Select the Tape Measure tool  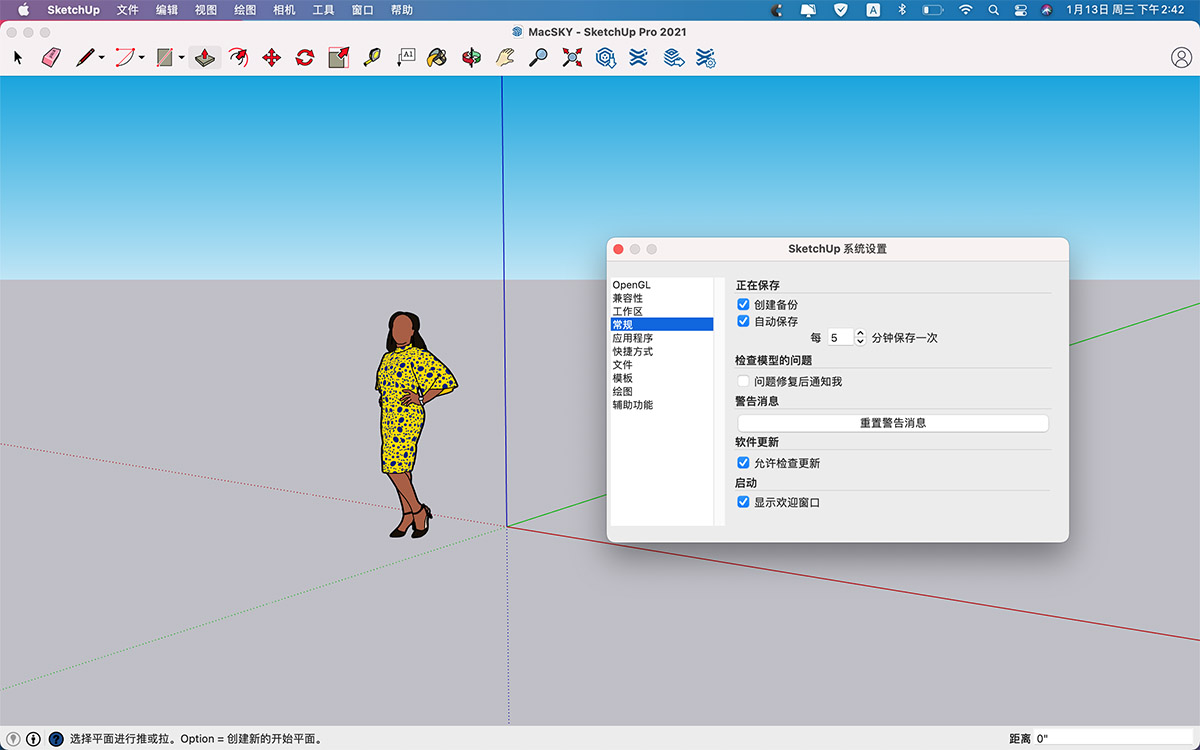[372, 58]
